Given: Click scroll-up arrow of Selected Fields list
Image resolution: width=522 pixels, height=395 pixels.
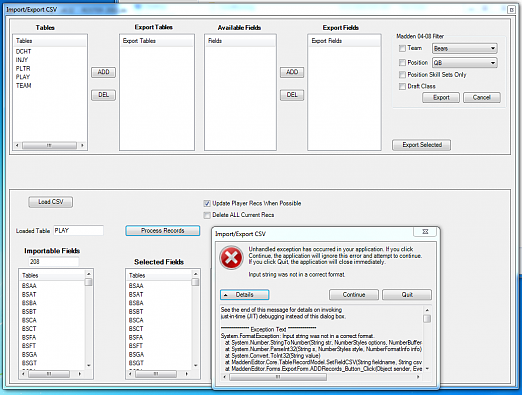Looking at the screenshot, I should click(196, 274).
